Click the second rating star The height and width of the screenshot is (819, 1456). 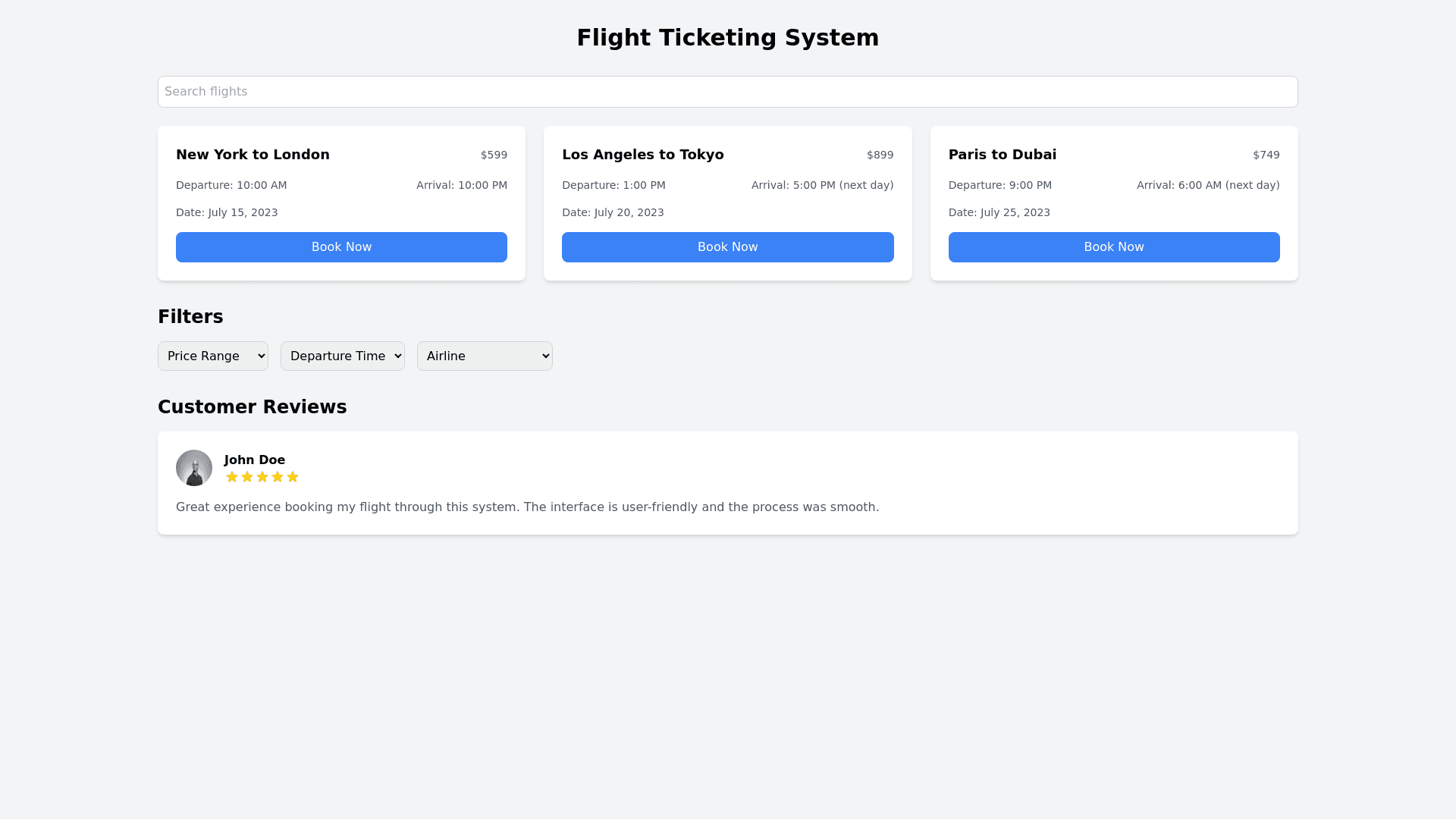point(247,477)
